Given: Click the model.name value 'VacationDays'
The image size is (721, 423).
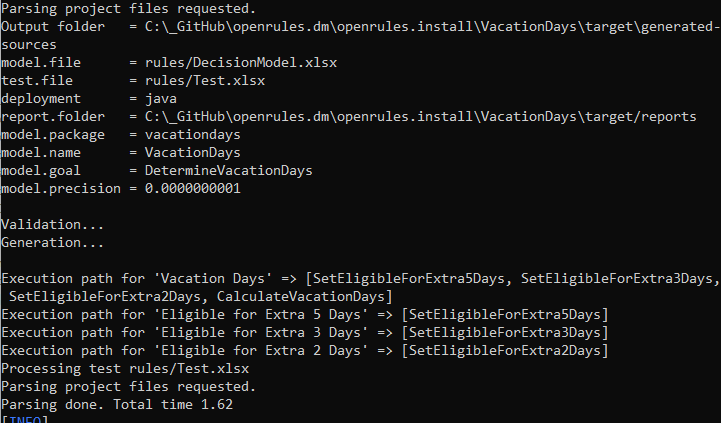Looking at the screenshot, I should pyautogui.click(x=193, y=152).
